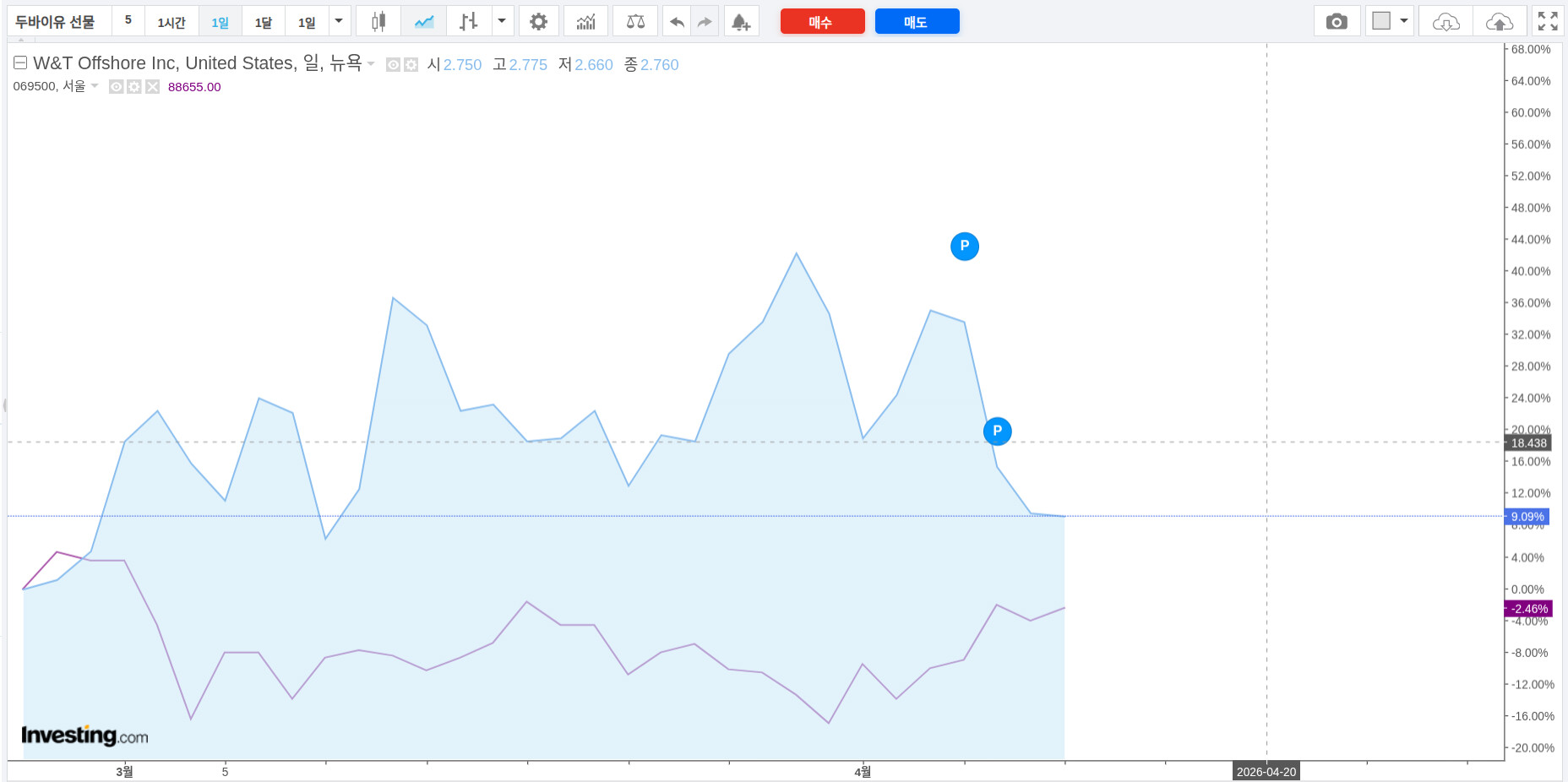Switch to candlestick chart style
Image resolution: width=1568 pixels, height=782 pixels.
coord(378,22)
